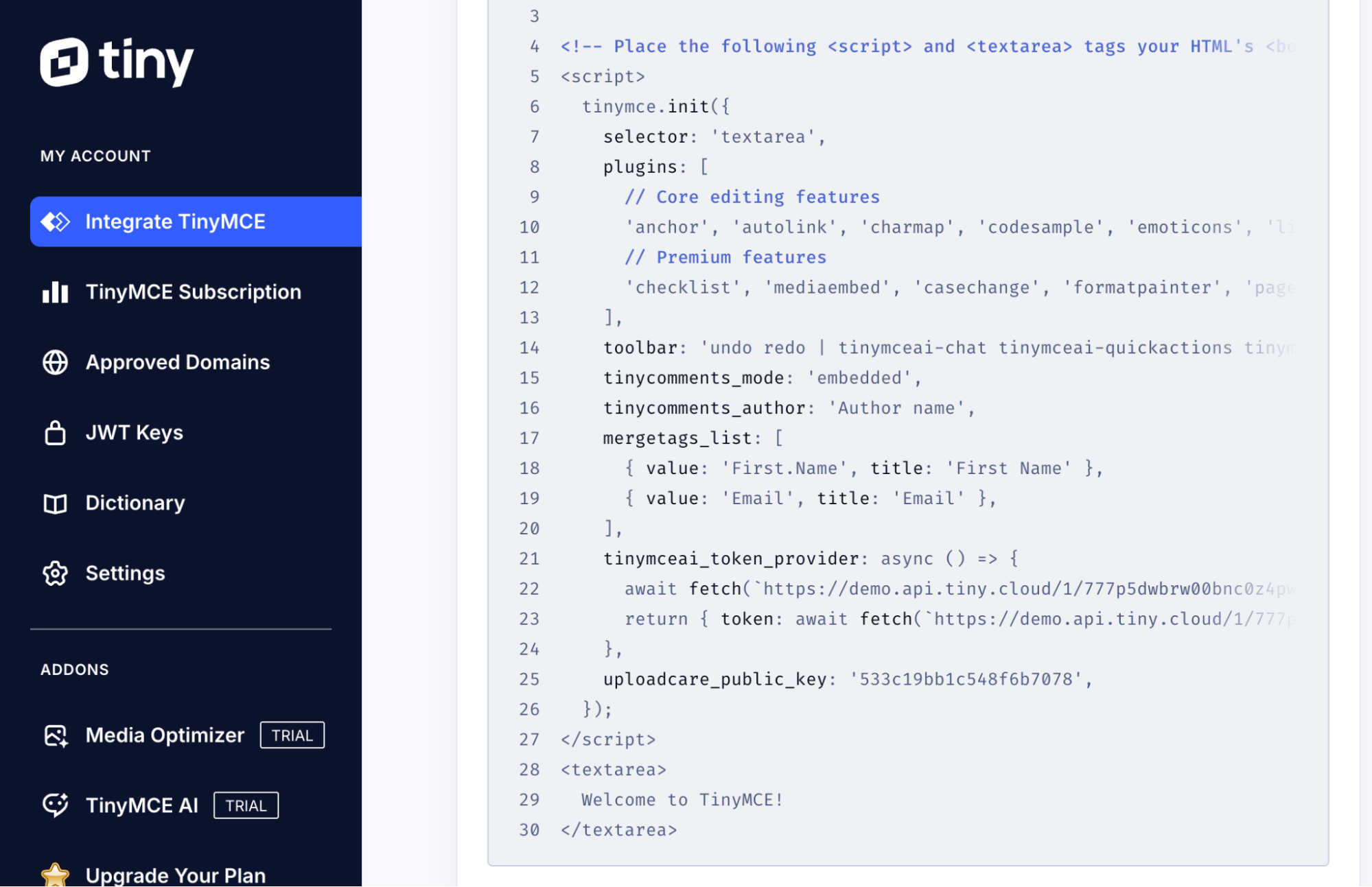The height and width of the screenshot is (887, 1372).
Task: Click the Settings gear icon
Action: [x=56, y=573]
